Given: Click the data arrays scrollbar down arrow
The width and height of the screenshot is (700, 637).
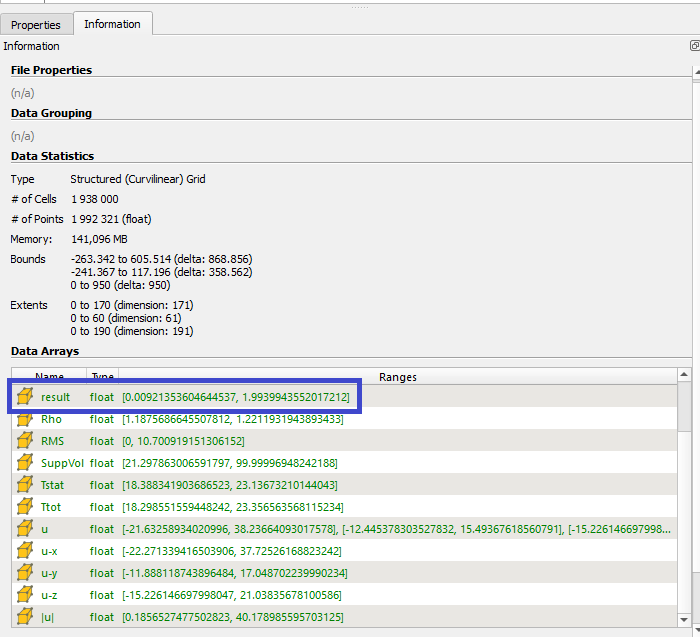Looking at the screenshot, I should click(x=684, y=619).
